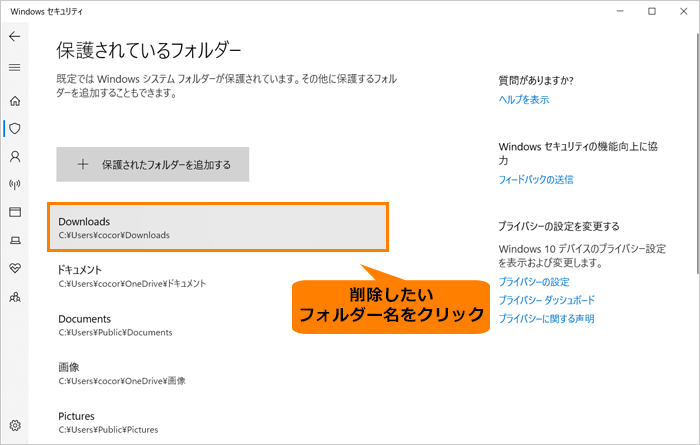Screen dimensions: 700x445
Task: Open the device performance heart icon
Action: coord(15,268)
